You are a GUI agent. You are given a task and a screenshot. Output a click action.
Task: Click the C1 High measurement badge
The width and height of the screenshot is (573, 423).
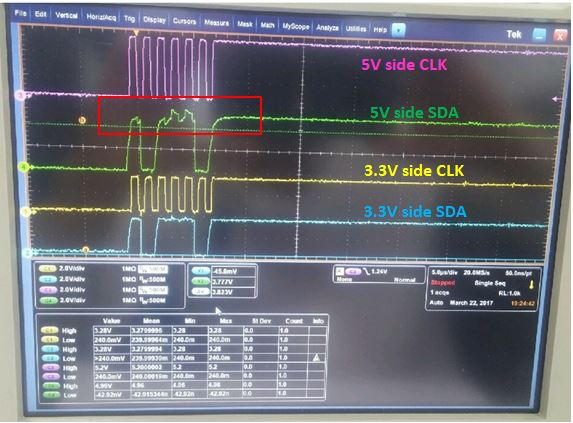tap(49, 331)
